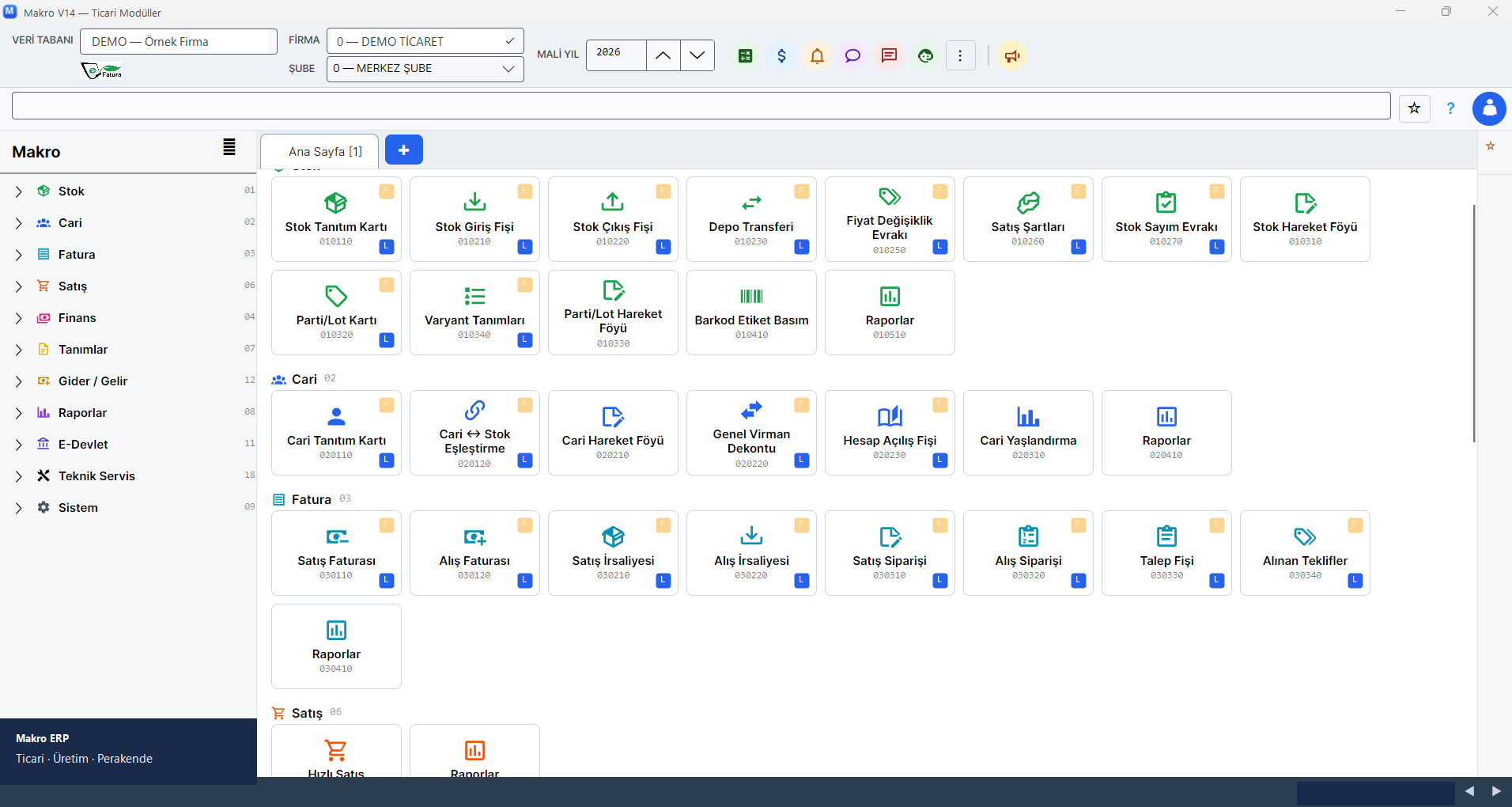Expand the E-Devlet tree node

point(19,445)
